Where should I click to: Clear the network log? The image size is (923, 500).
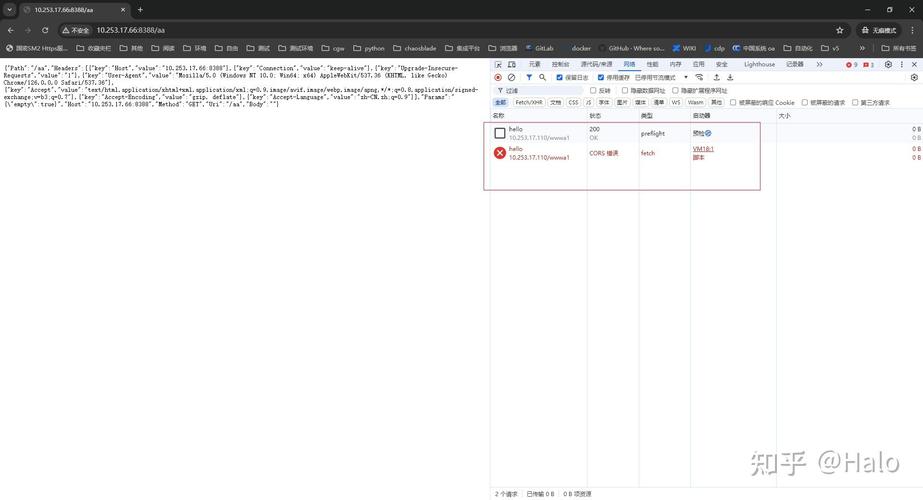click(512, 77)
